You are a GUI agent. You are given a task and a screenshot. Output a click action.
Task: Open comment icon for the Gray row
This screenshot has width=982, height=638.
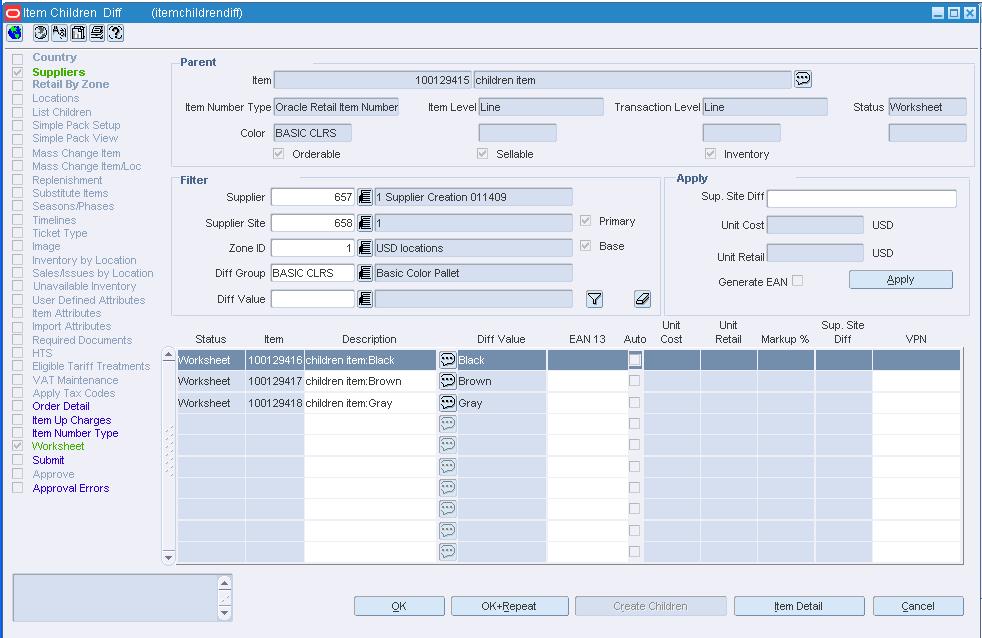tap(447, 403)
